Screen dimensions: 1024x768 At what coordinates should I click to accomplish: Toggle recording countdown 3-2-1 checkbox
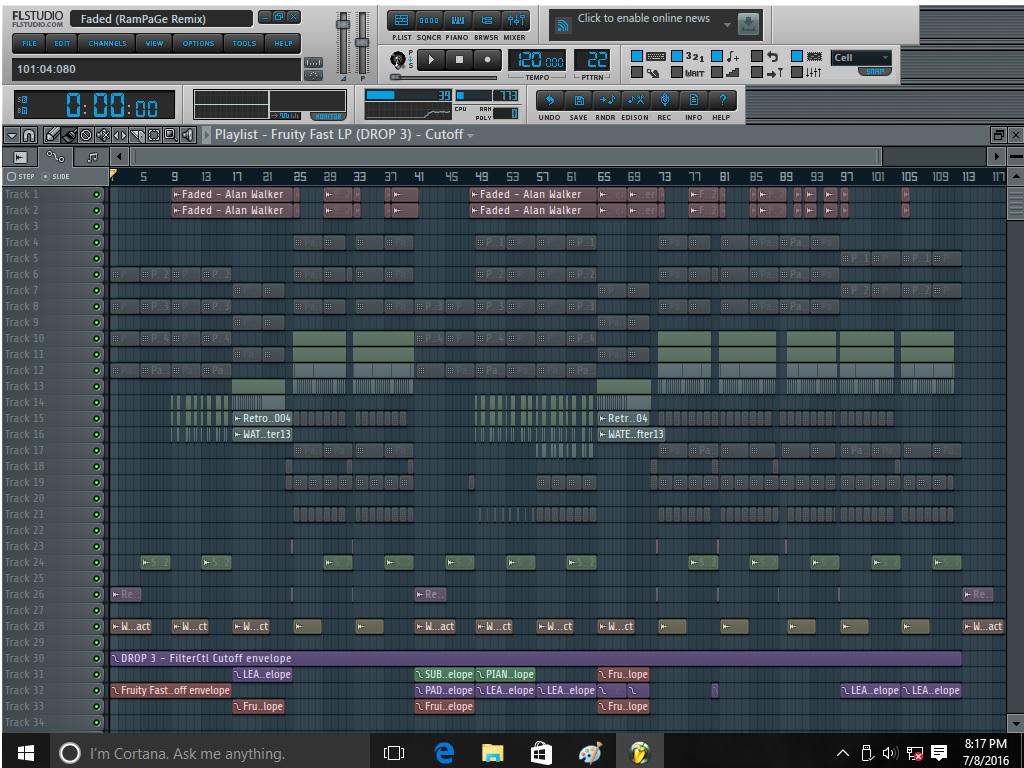coord(677,56)
